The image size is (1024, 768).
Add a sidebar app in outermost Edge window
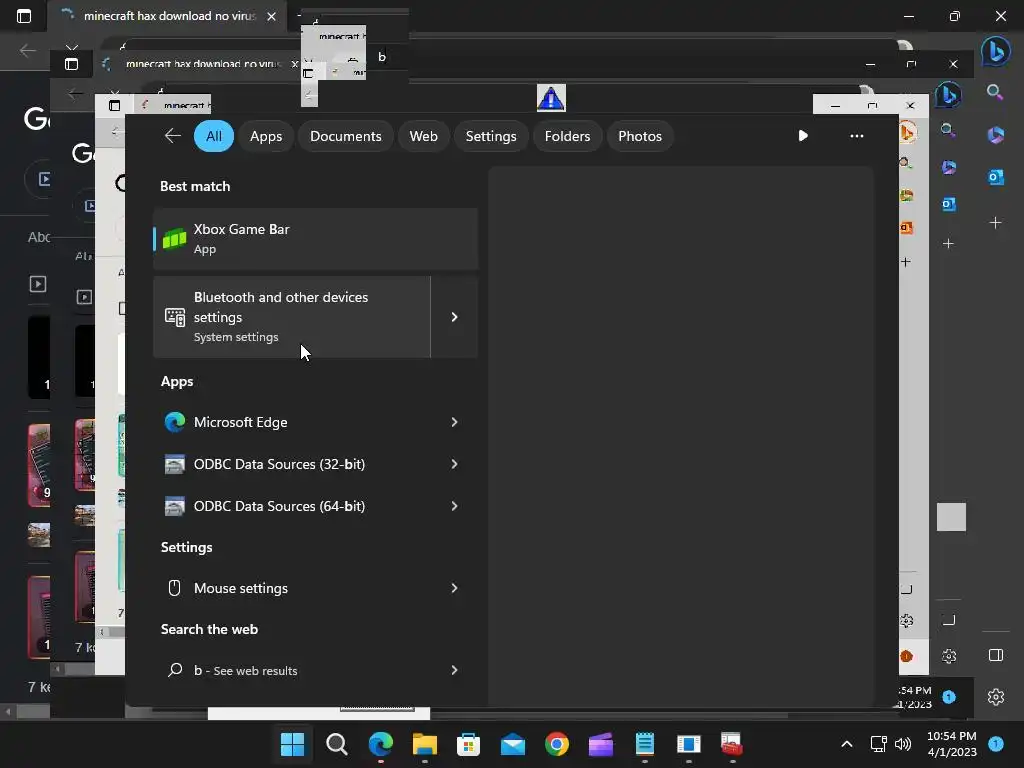coord(995,223)
